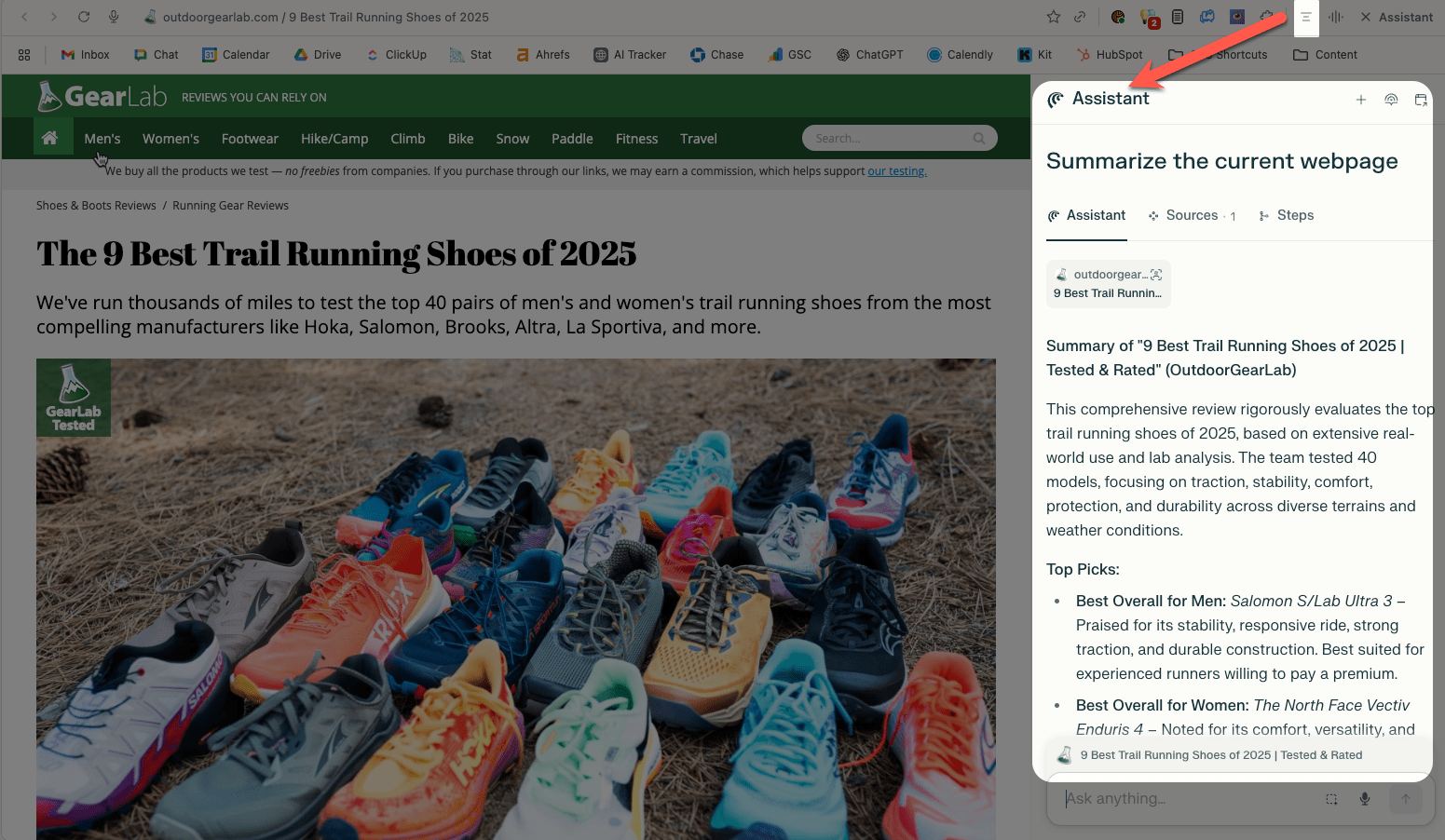Start a new thread with the plus icon

(x=1361, y=100)
